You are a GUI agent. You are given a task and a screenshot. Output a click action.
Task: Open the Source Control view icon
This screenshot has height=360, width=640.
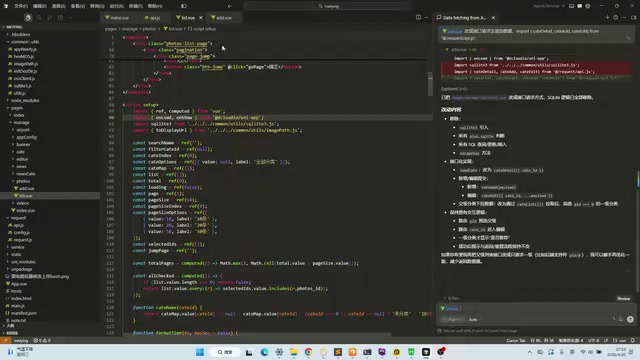(49, 18)
